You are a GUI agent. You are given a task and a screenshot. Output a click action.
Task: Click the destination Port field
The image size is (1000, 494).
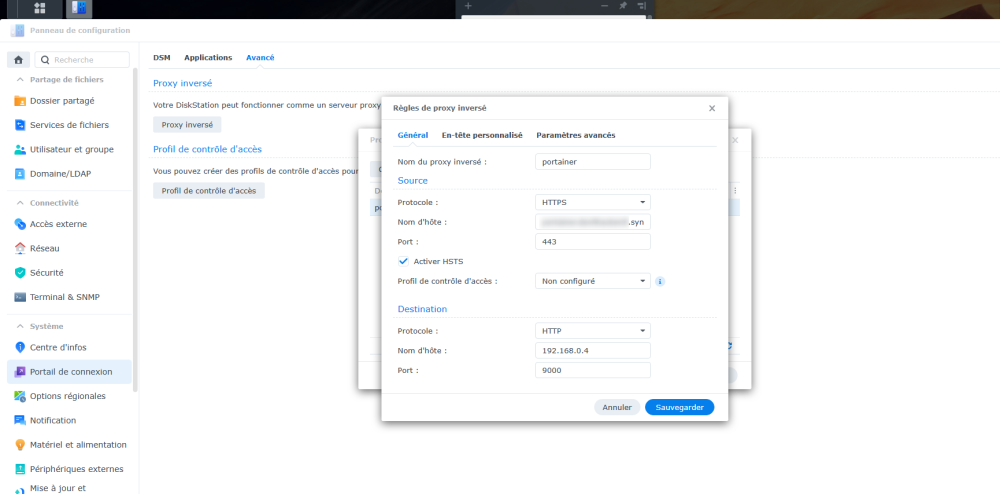pos(593,370)
